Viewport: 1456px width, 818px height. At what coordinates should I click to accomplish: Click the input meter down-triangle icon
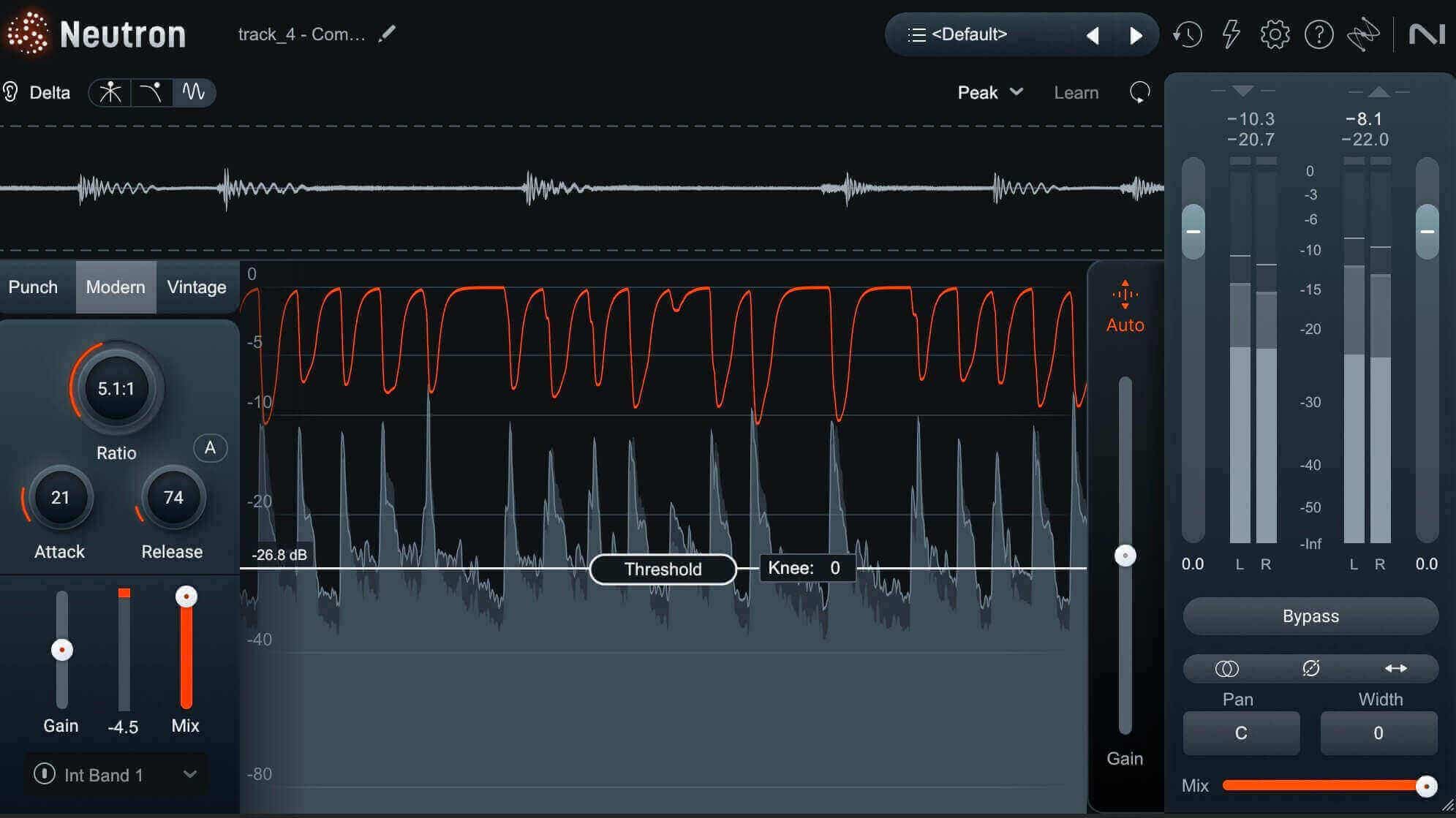(x=1242, y=91)
